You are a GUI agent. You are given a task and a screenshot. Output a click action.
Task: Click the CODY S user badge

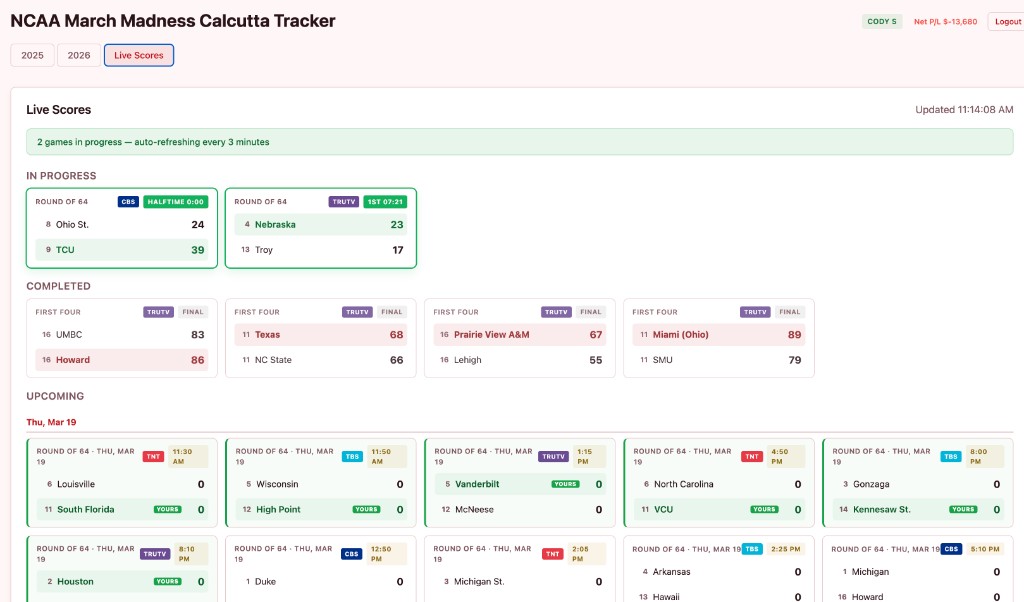coord(882,21)
